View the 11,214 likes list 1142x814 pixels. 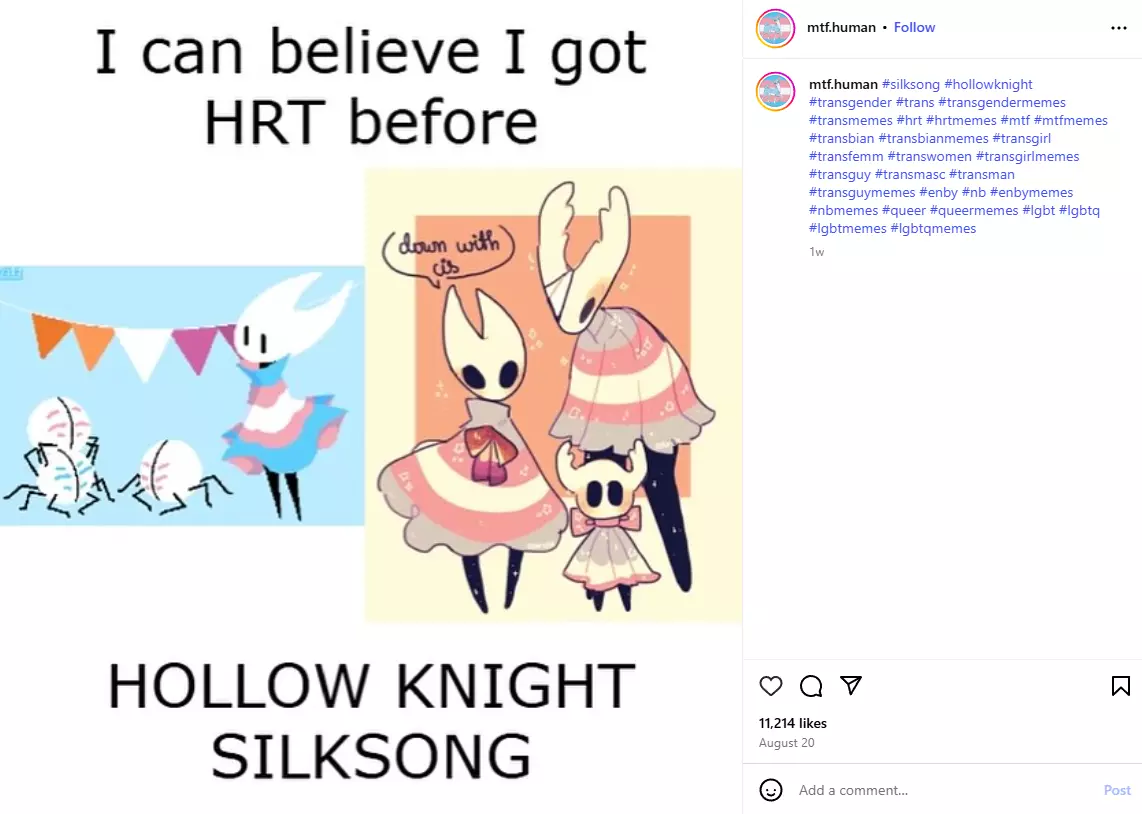coord(792,723)
